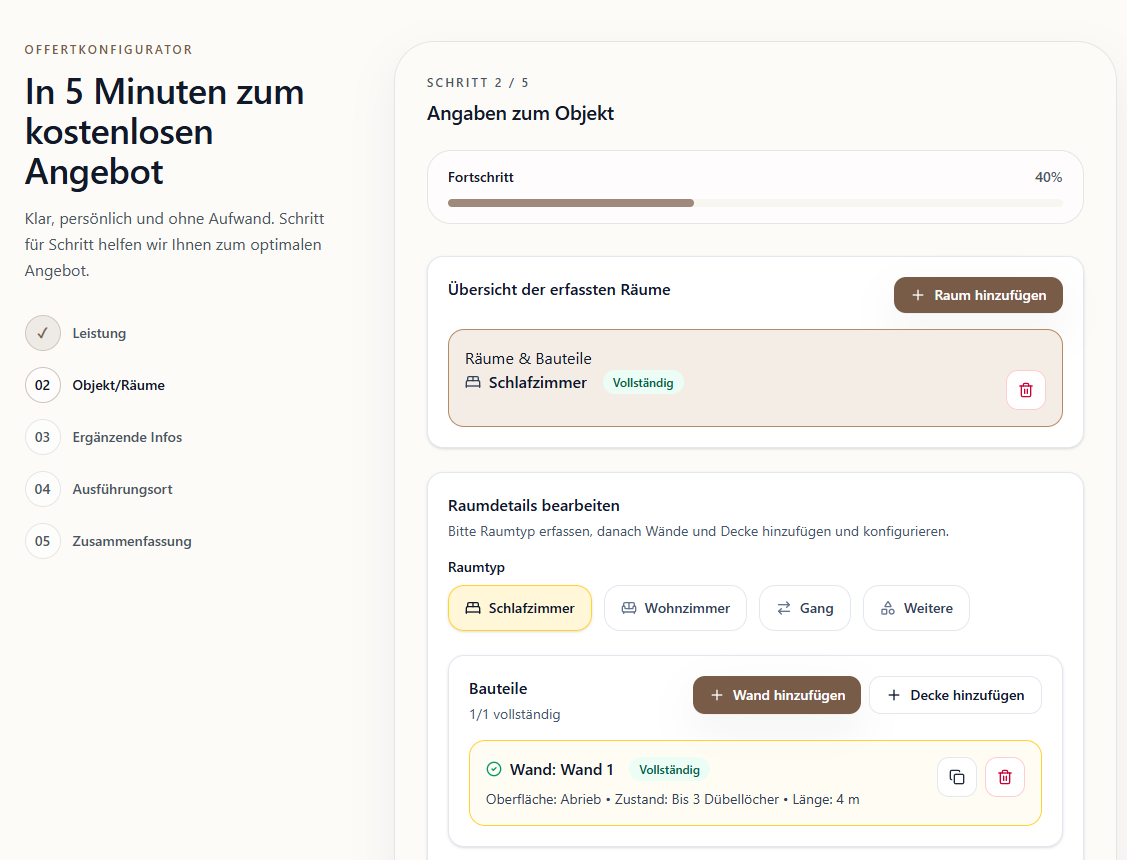Go to the Objekt/Räume step
The height and width of the screenshot is (860, 1127).
point(119,385)
